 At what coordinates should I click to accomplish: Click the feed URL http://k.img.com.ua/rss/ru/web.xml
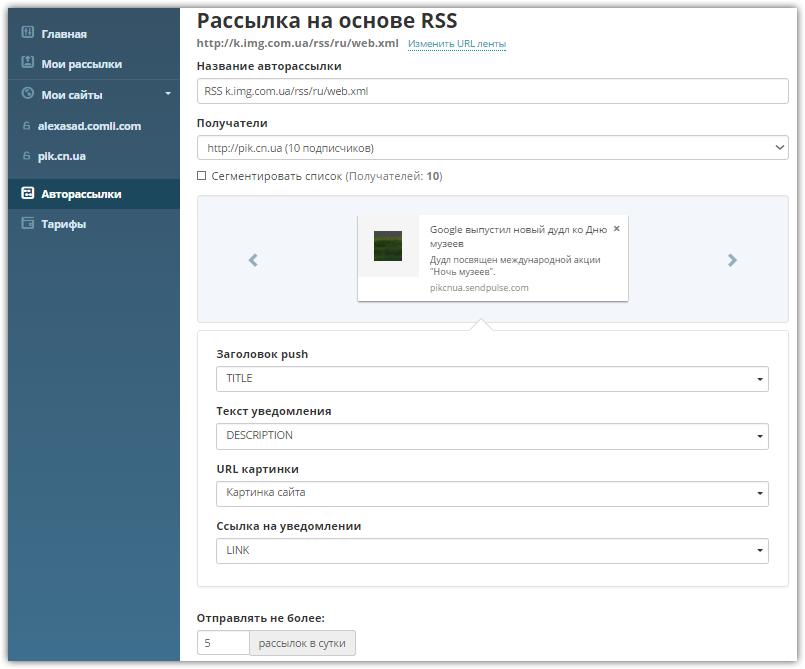298,43
